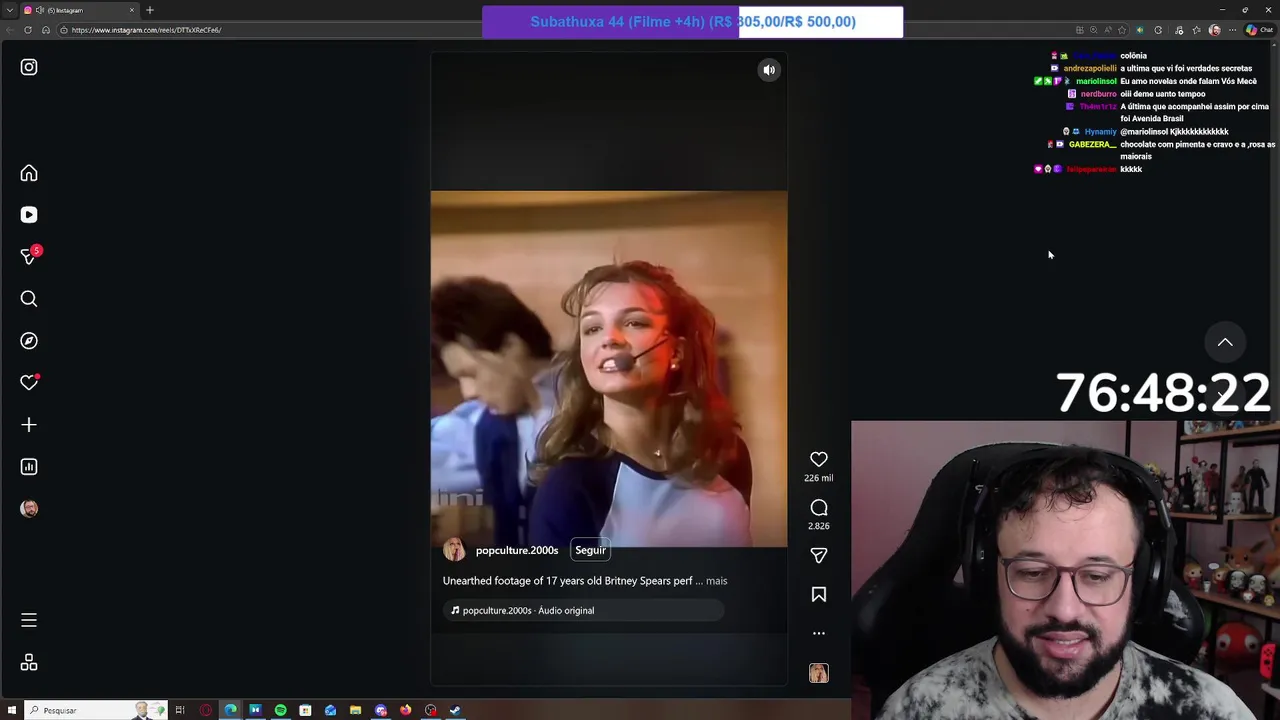The image size is (1280, 720).
Task: Open the audio thumbnail under the reel actions
Action: (x=819, y=673)
